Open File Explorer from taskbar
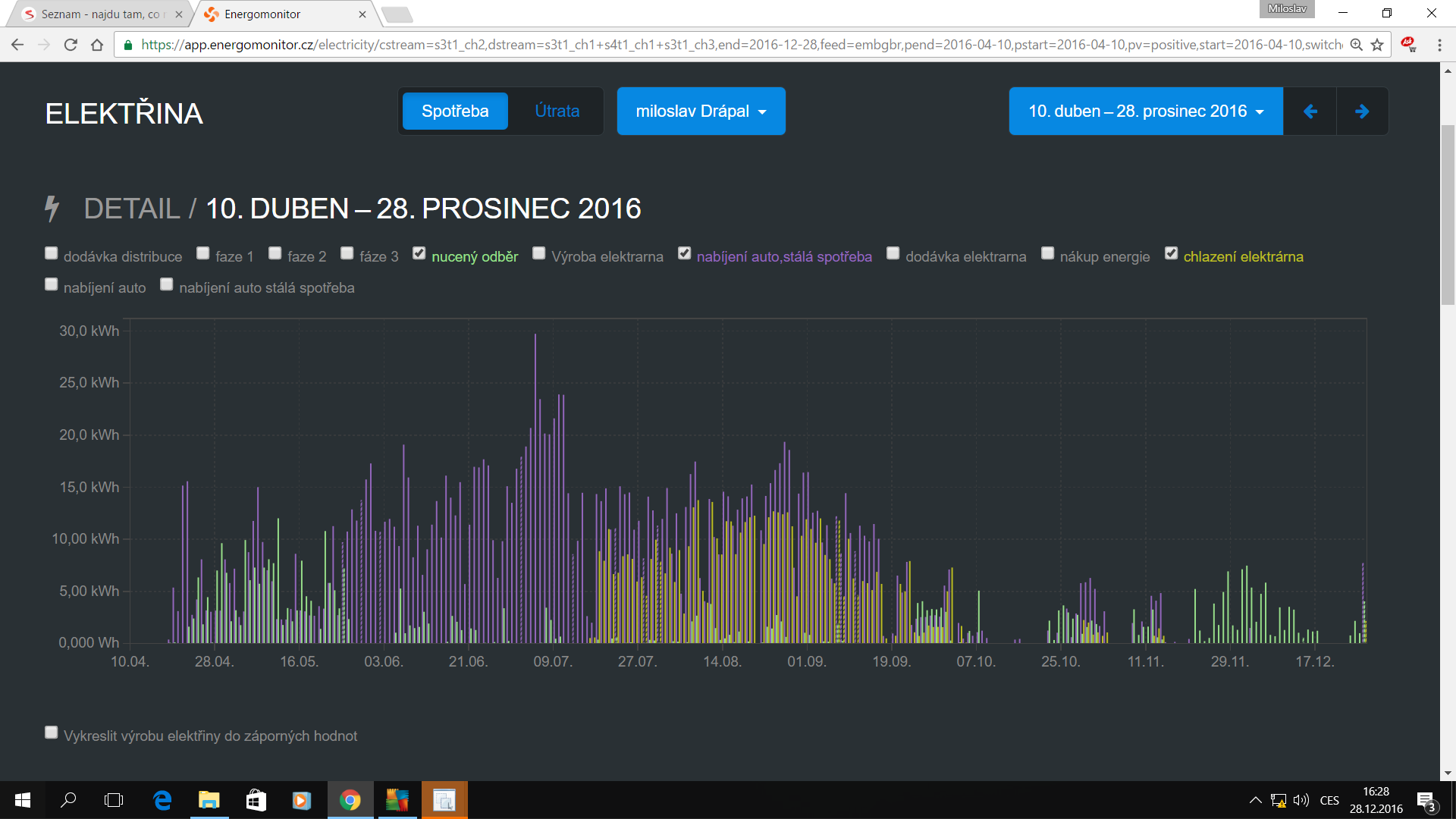Image resolution: width=1456 pixels, height=819 pixels. click(209, 800)
